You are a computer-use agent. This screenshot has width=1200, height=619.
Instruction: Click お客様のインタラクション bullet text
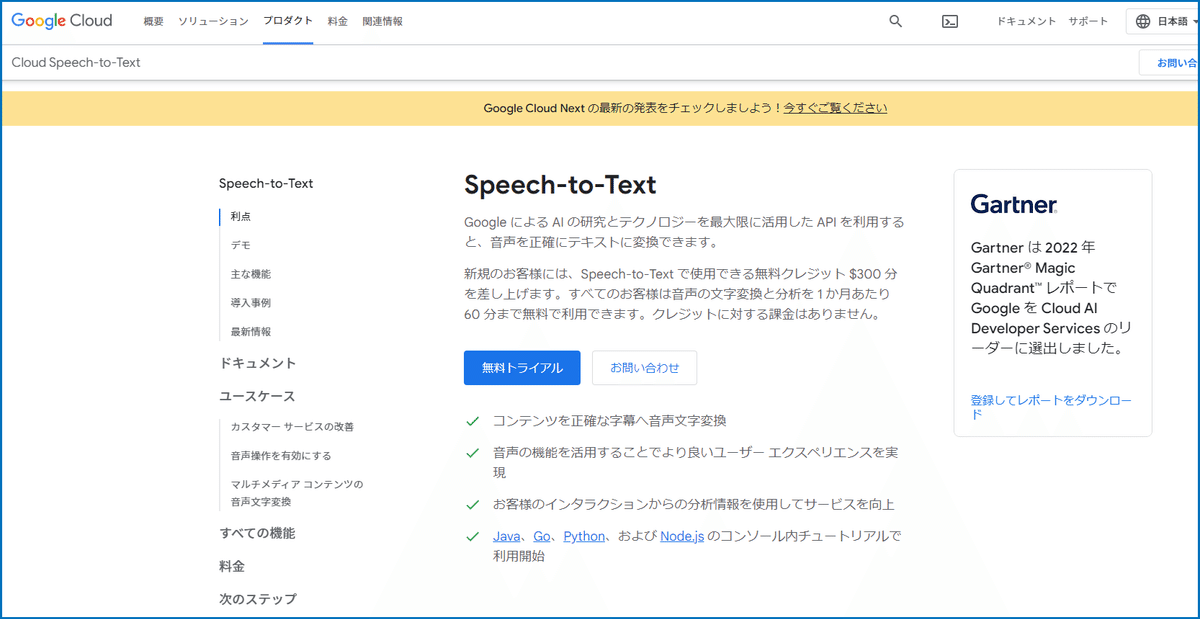click(694, 505)
